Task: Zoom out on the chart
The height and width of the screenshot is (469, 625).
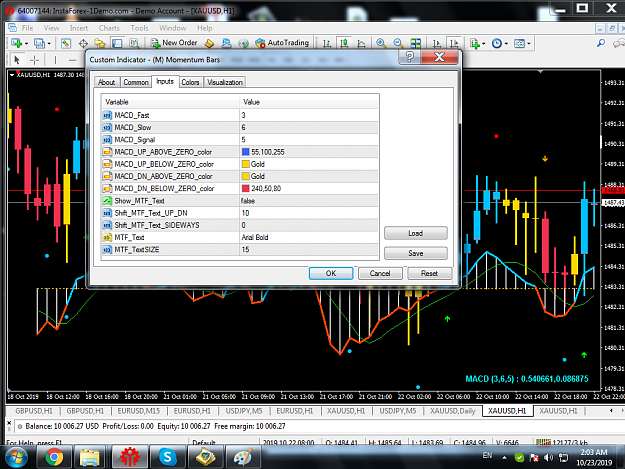Action: (x=398, y=43)
